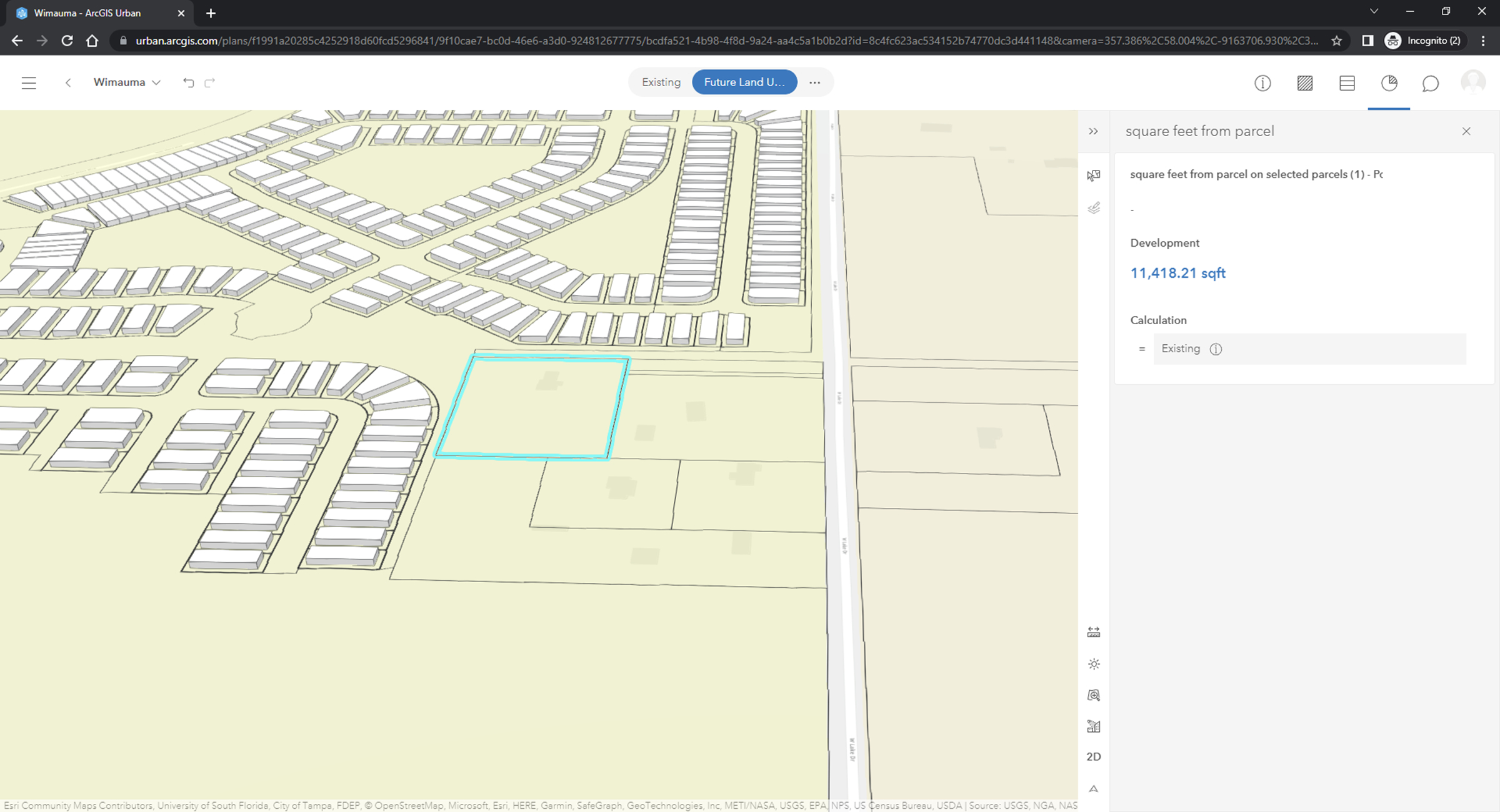Screen dimensions: 1500x812
Task: Select the Wimauma browser tab
Action: 87,12
